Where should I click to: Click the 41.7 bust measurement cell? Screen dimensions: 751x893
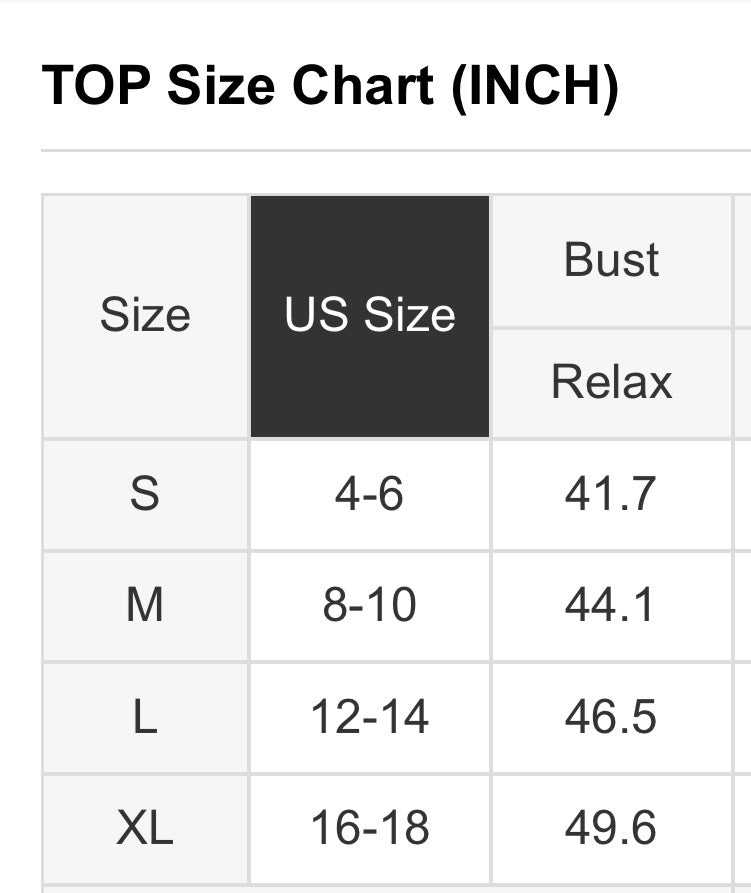(612, 494)
